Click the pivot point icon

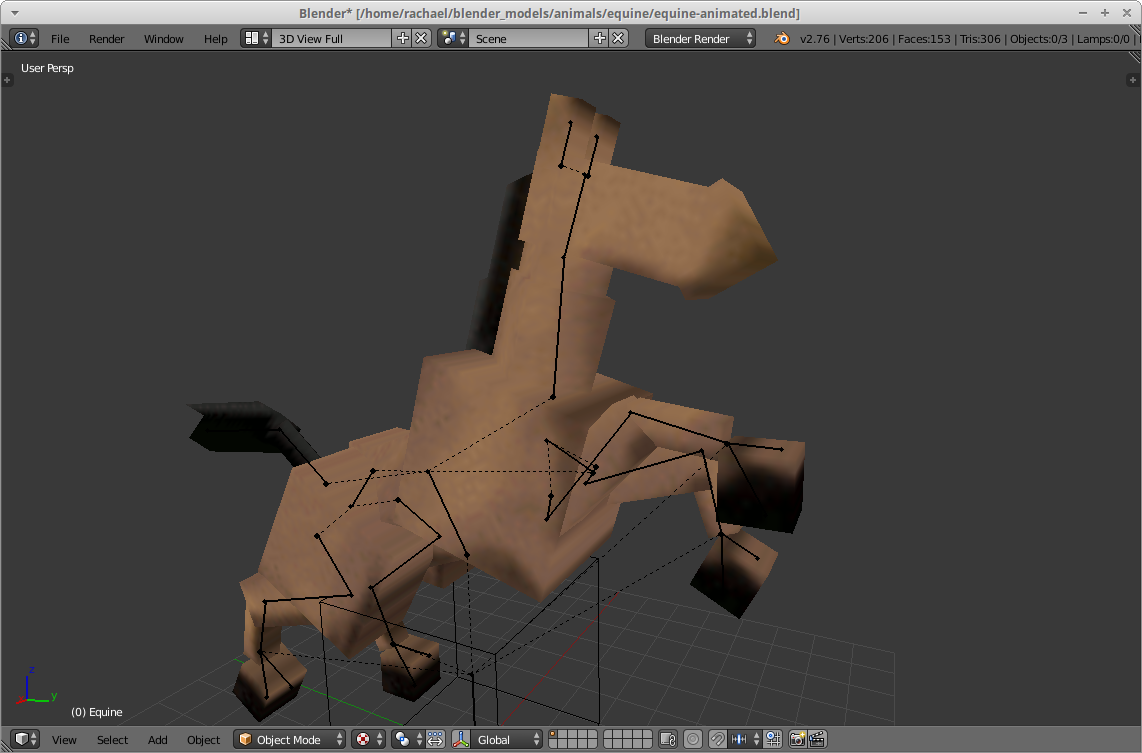(402, 739)
